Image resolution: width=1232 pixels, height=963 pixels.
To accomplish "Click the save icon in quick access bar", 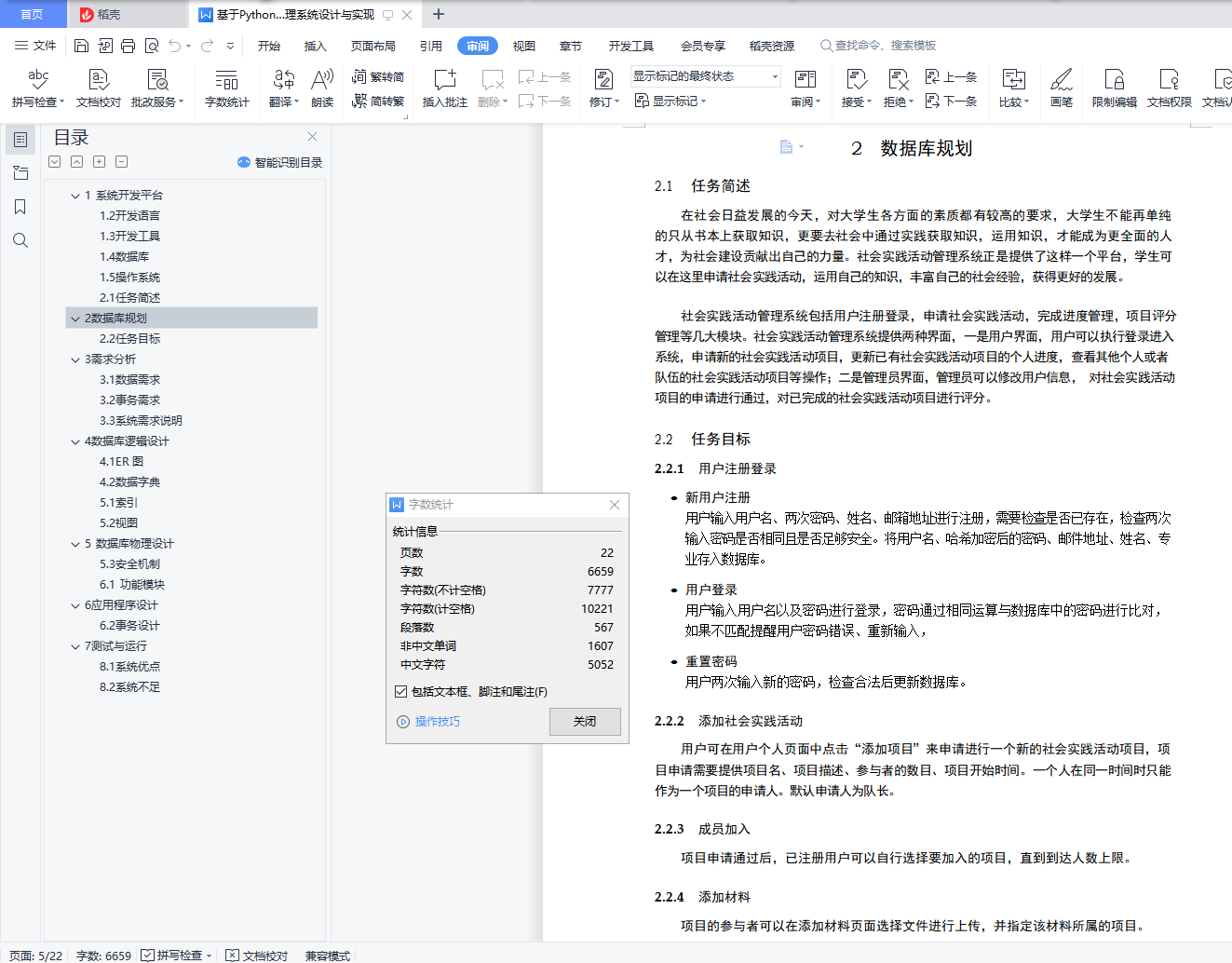I will (x=81, y=46).
